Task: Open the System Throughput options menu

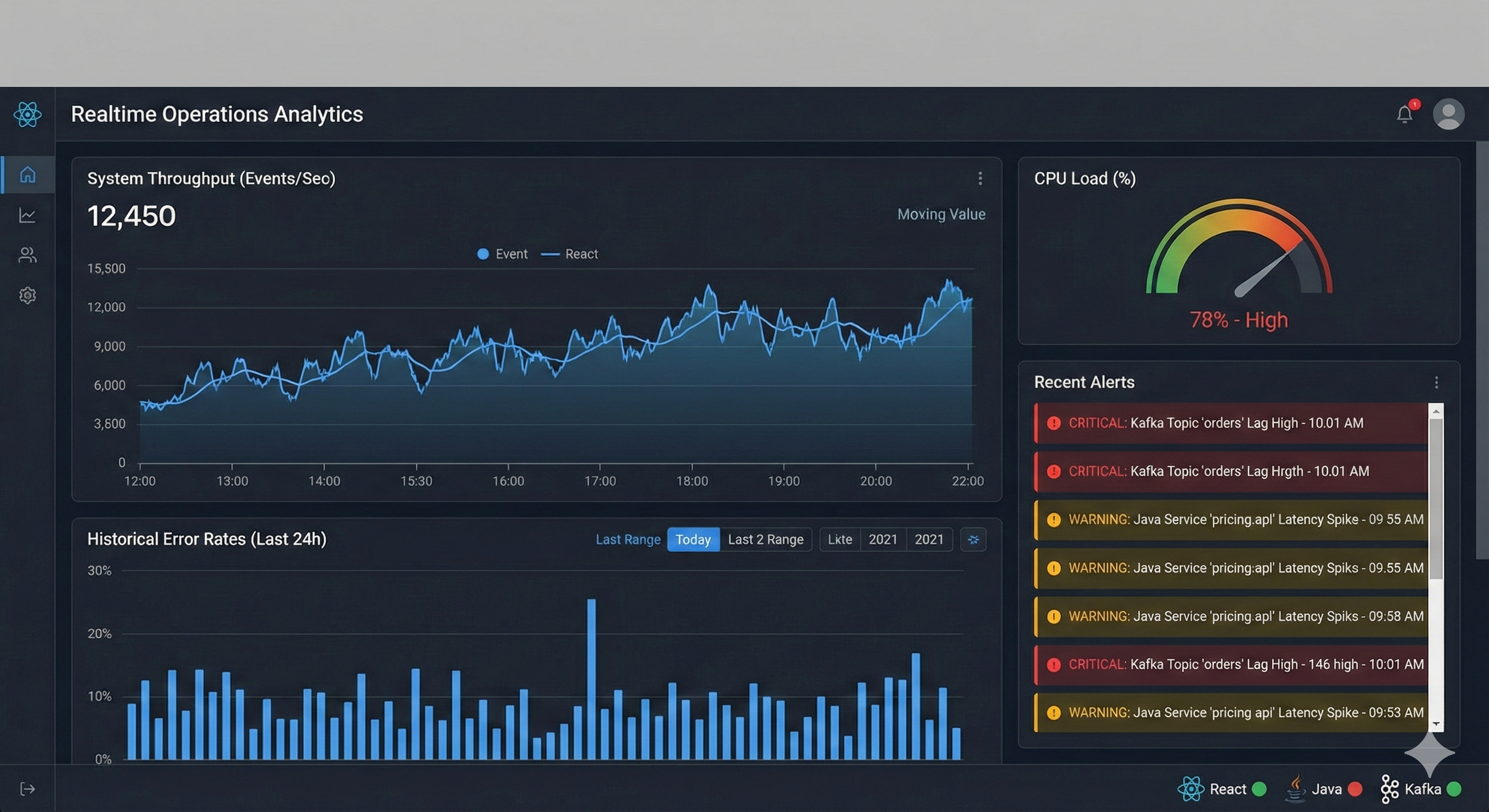Action: point(980,179)
